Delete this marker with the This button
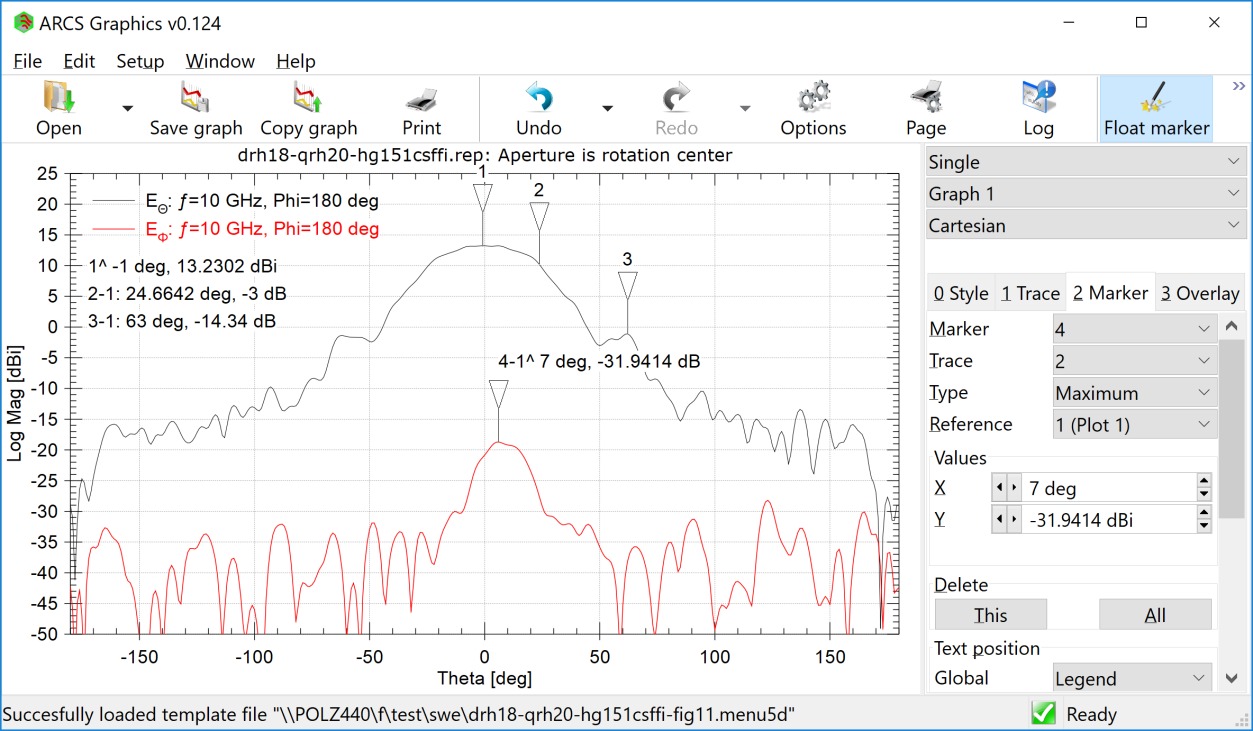This screenshot has height=731, width=1253. pyautogui.click(x=990, y=615)
